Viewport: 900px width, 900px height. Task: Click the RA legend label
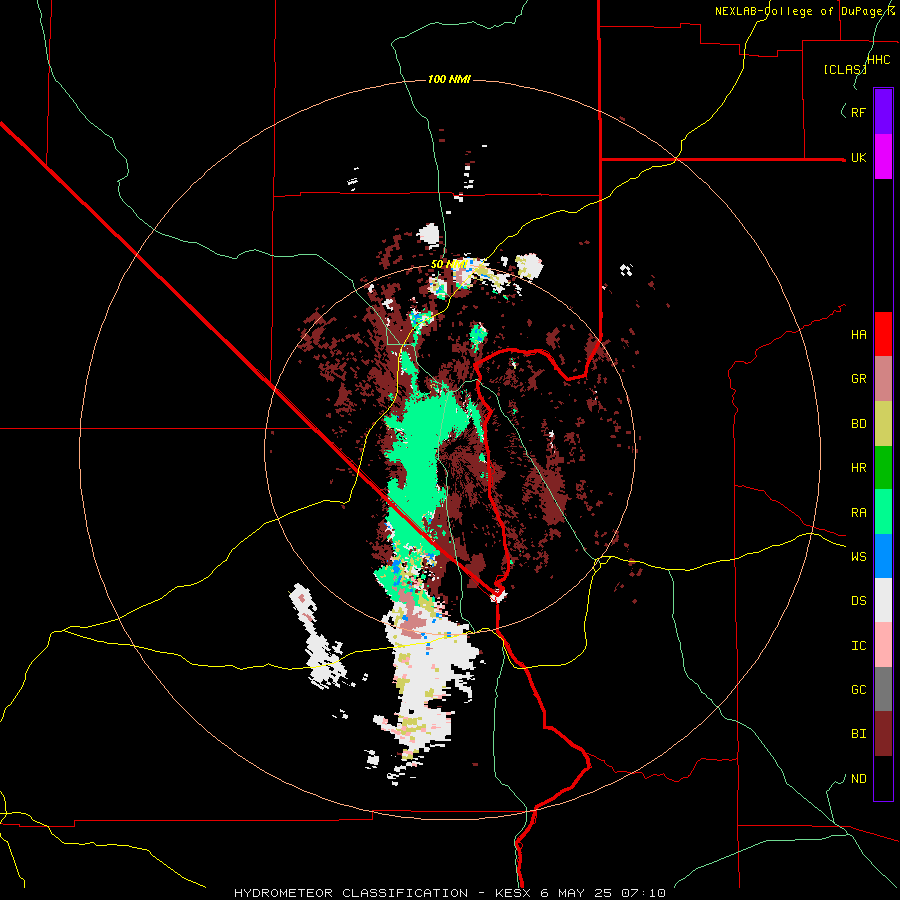[858, 513]
